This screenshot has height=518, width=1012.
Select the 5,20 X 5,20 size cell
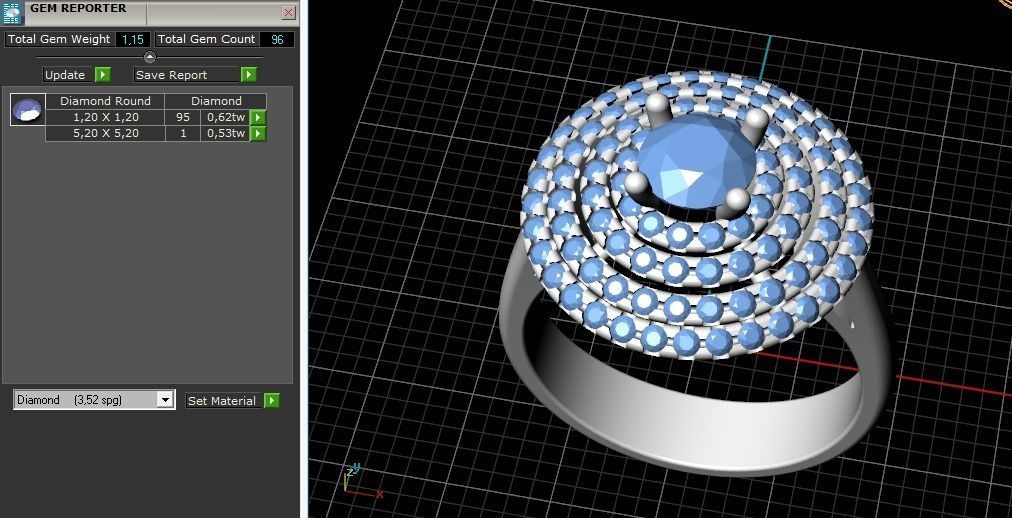pyautogui.click(x=105, y=134)
